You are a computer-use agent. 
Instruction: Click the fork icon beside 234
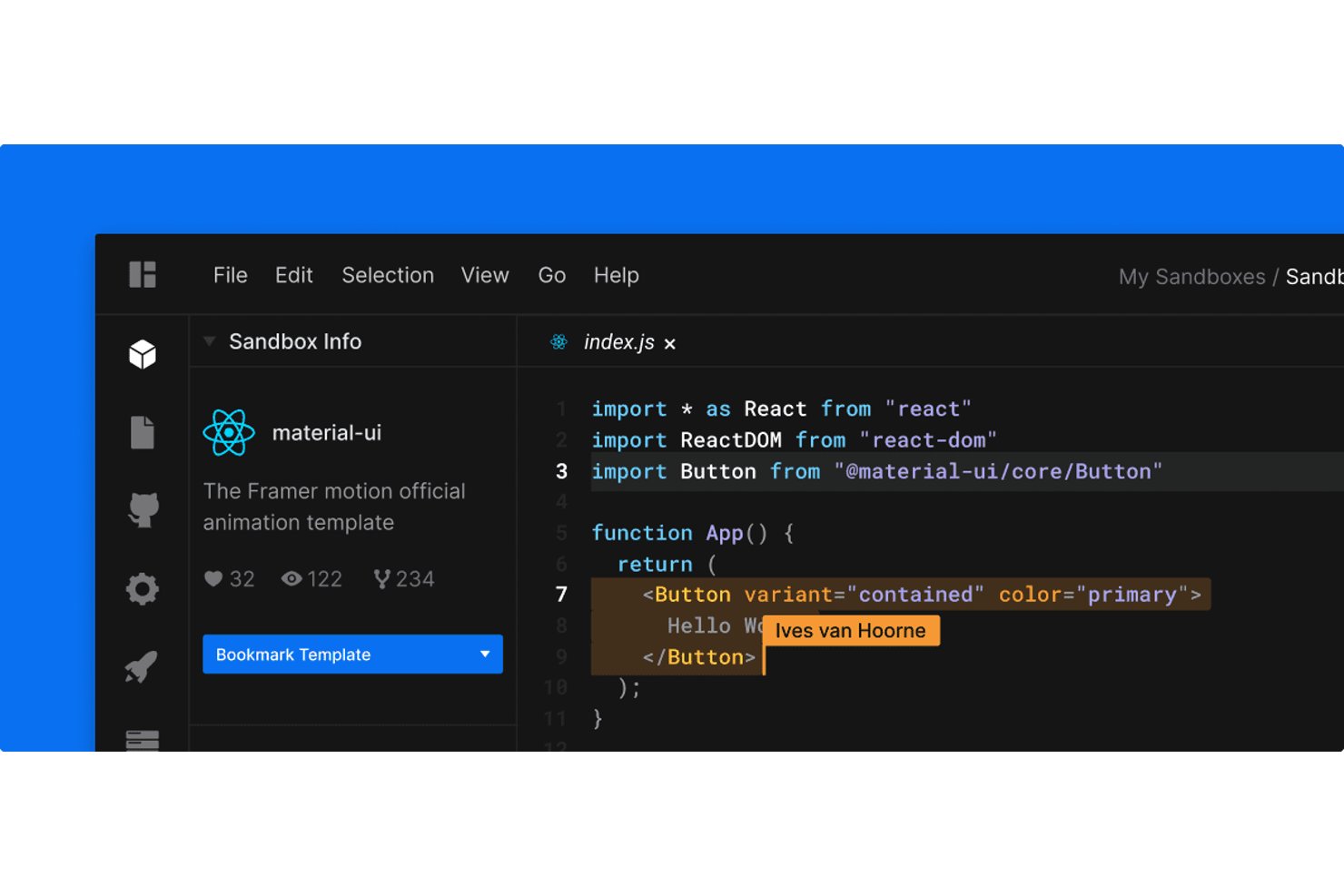tap(382, 578)
